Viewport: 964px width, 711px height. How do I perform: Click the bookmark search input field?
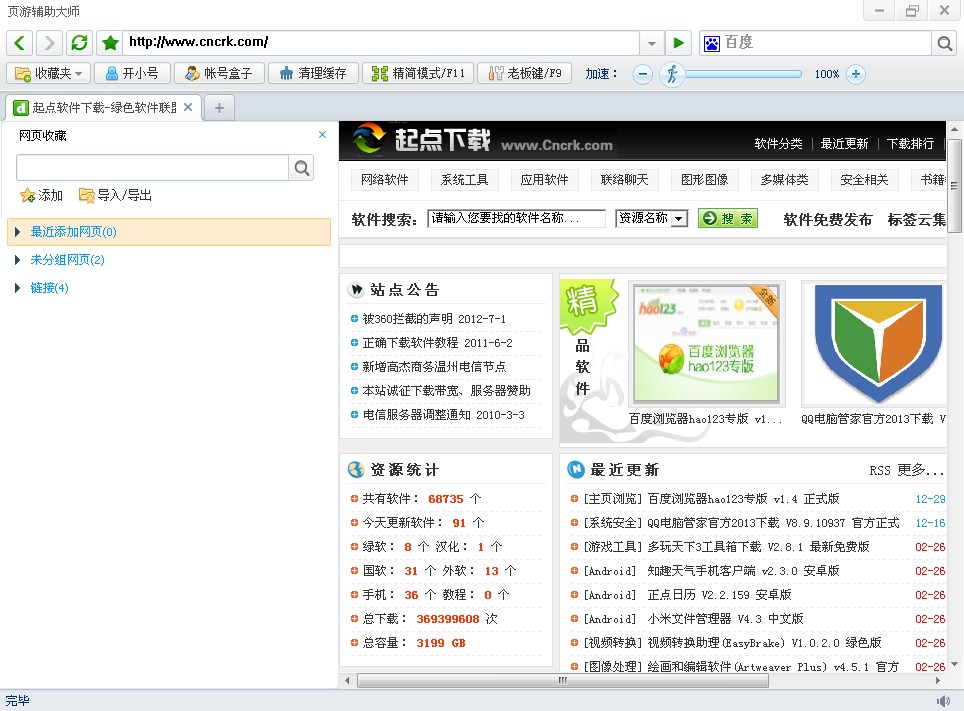pos(152,167)
